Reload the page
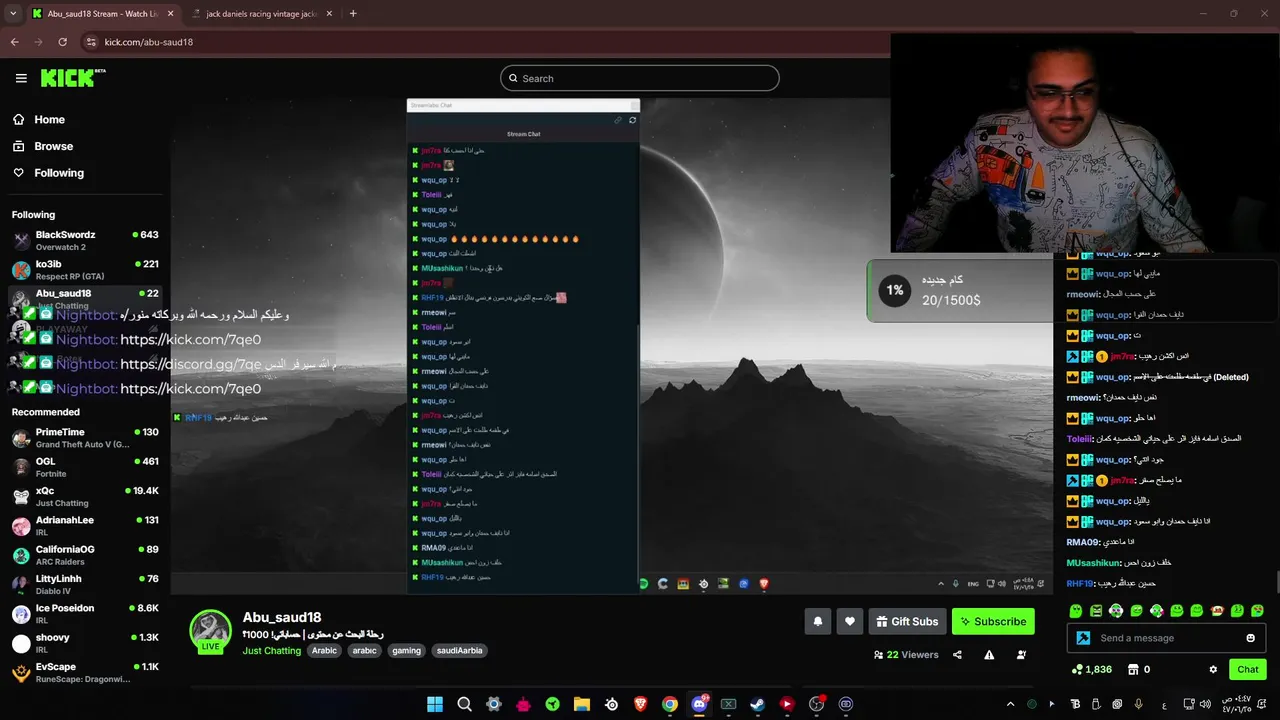The height and width of the screenshot is (720, 1280). [63, 42]
